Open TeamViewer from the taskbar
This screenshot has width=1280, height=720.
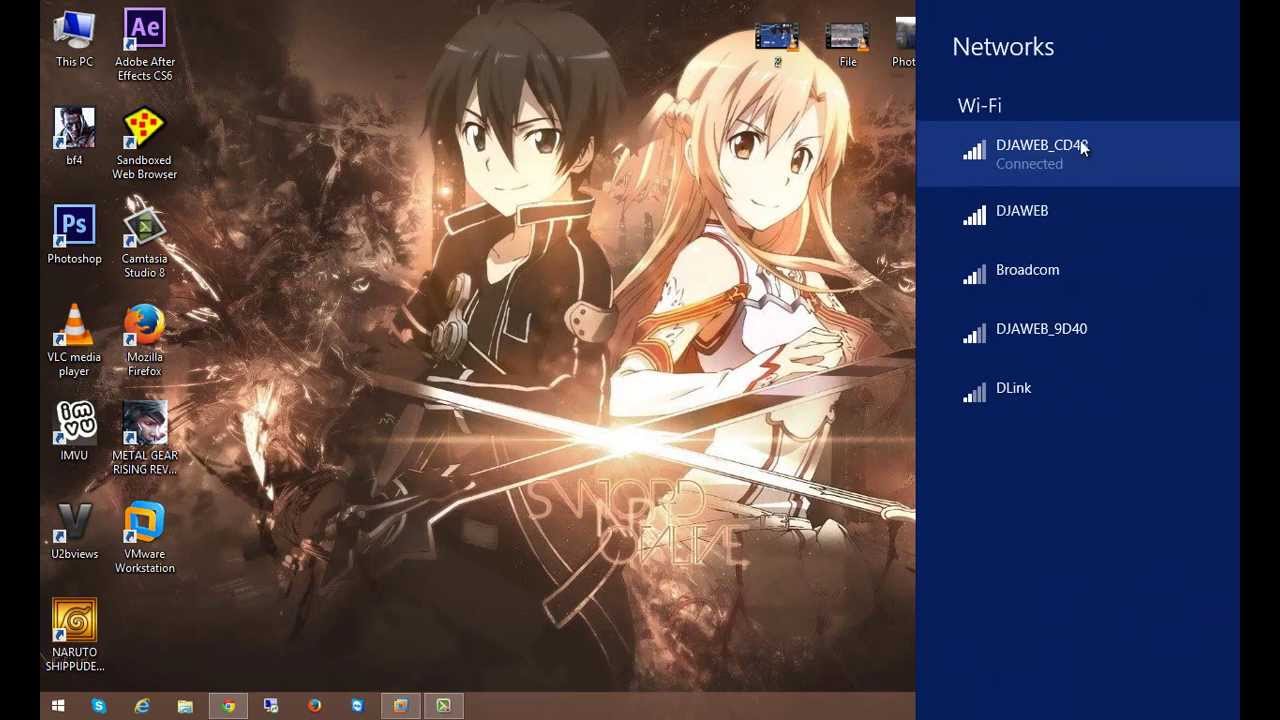357,706
